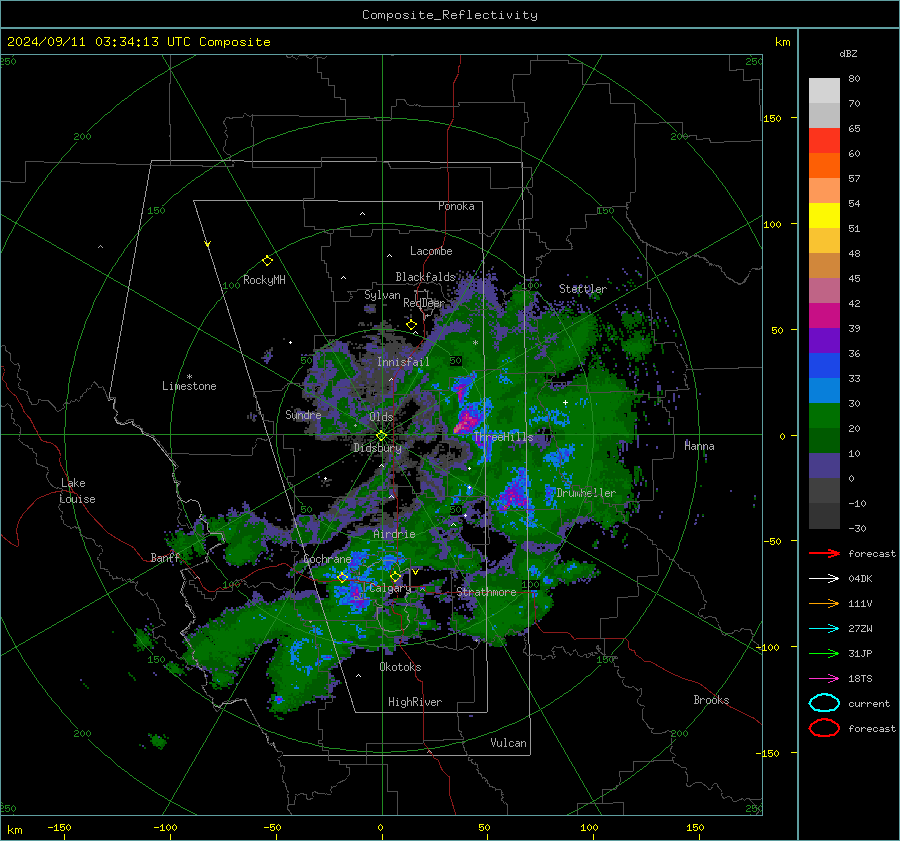Select the Banff label
900x841 pixels.
click(x=165, y=558)
